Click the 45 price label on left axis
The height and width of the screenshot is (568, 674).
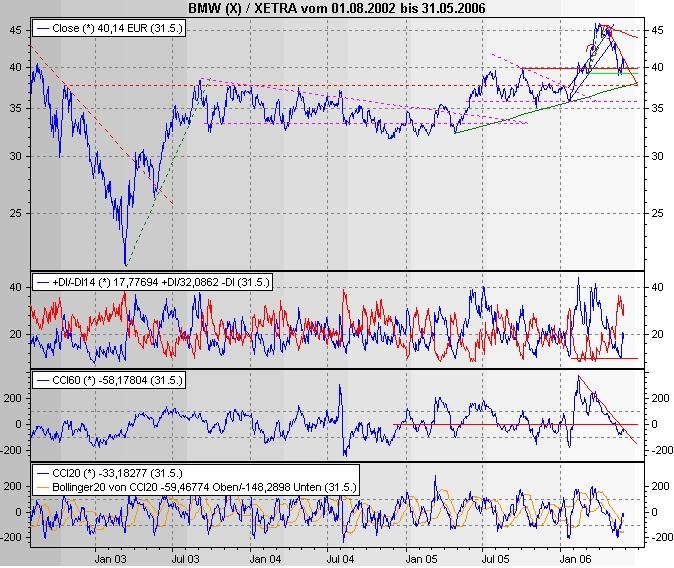pos(15,30)
